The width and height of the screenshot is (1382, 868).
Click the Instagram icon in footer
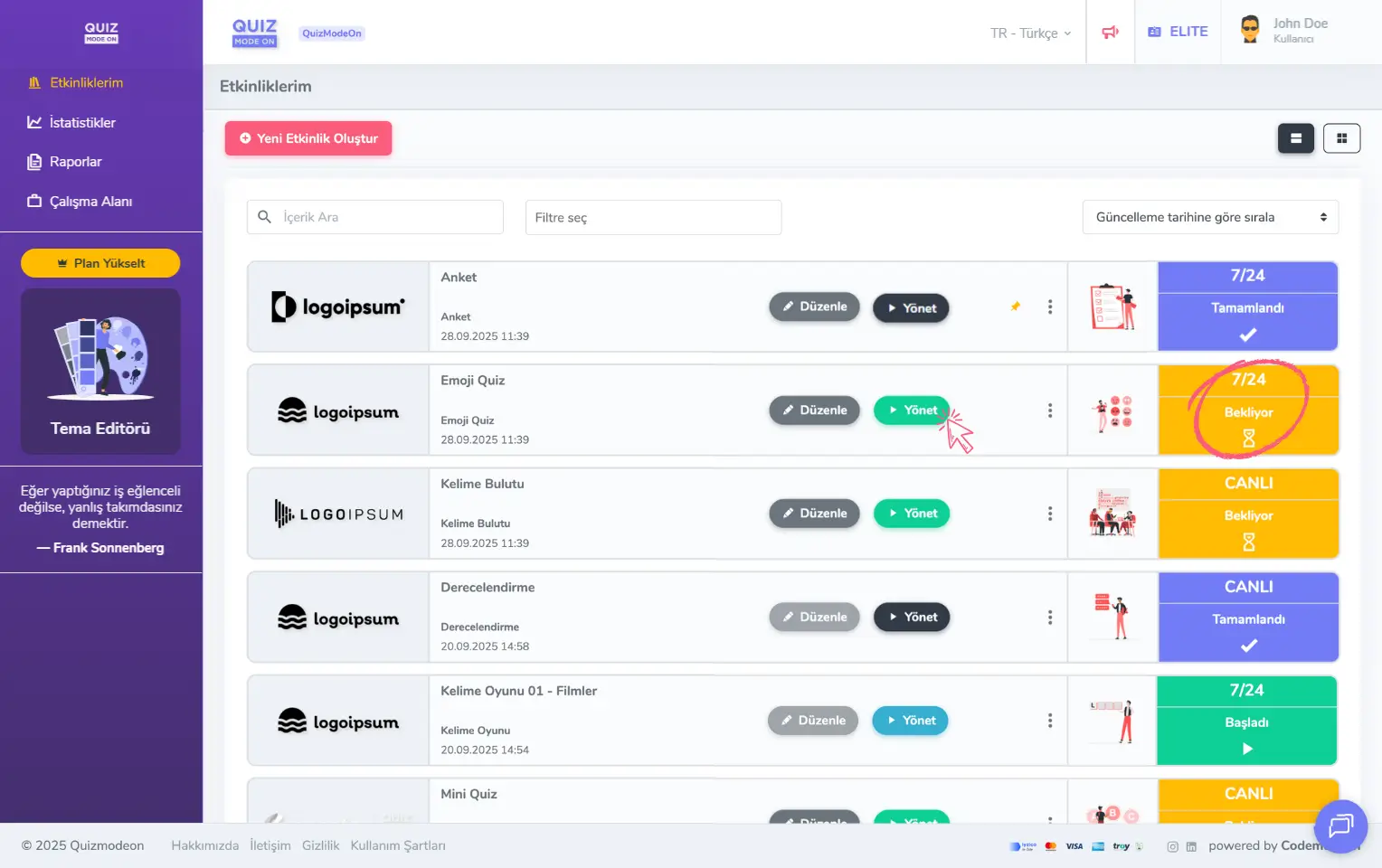tap(1172, 846)
